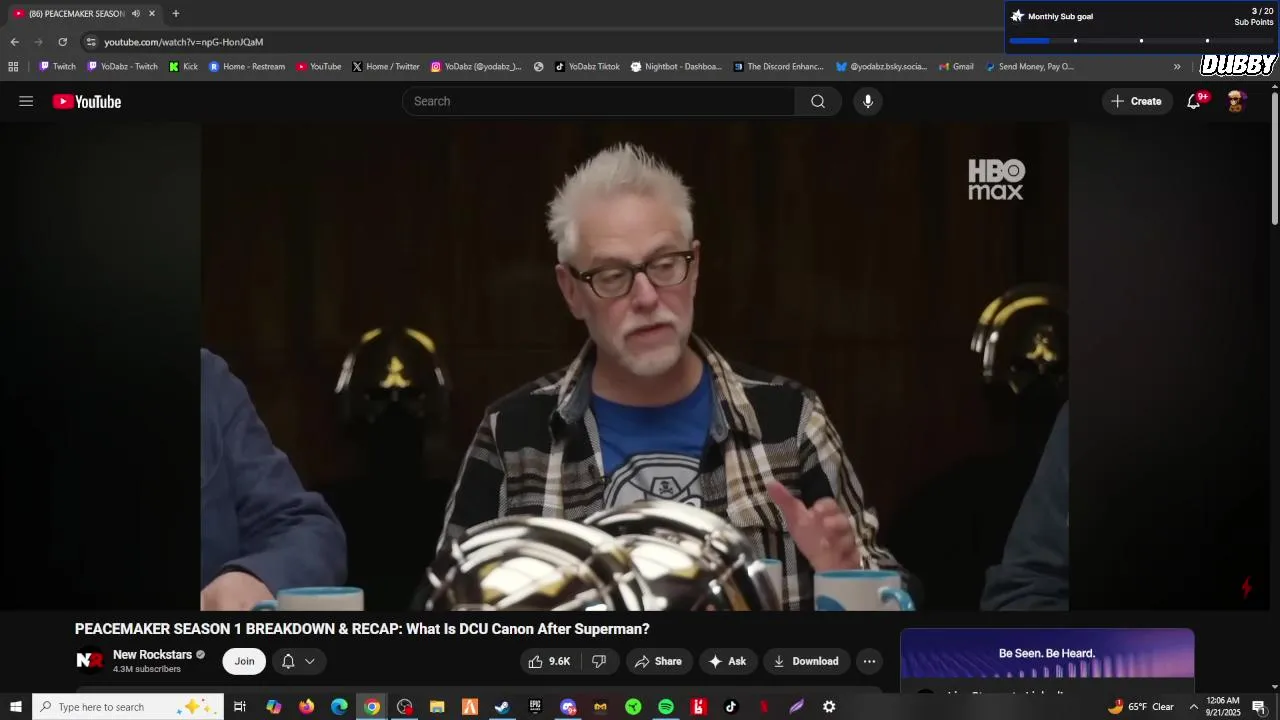Dislike the video with thumbs down
Viewport: 1280px width, 720px height.
click(599, 661)
